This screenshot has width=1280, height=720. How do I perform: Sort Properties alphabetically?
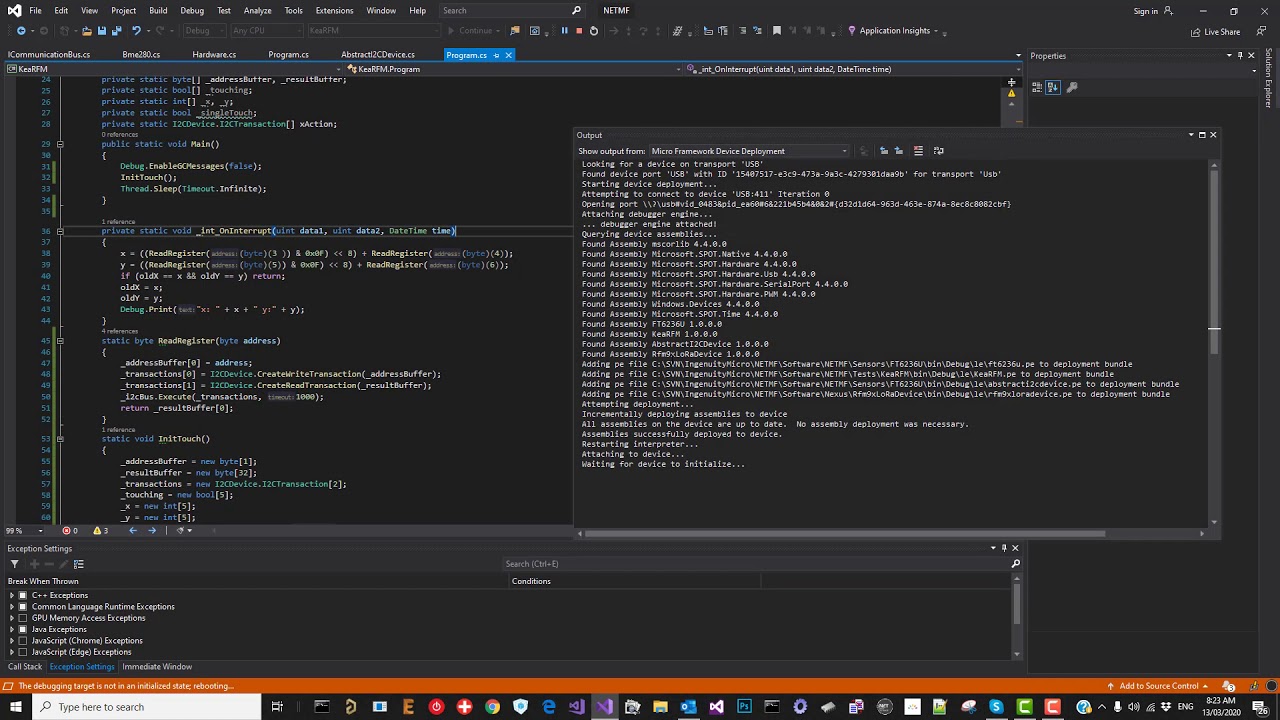click(1053, 88)
